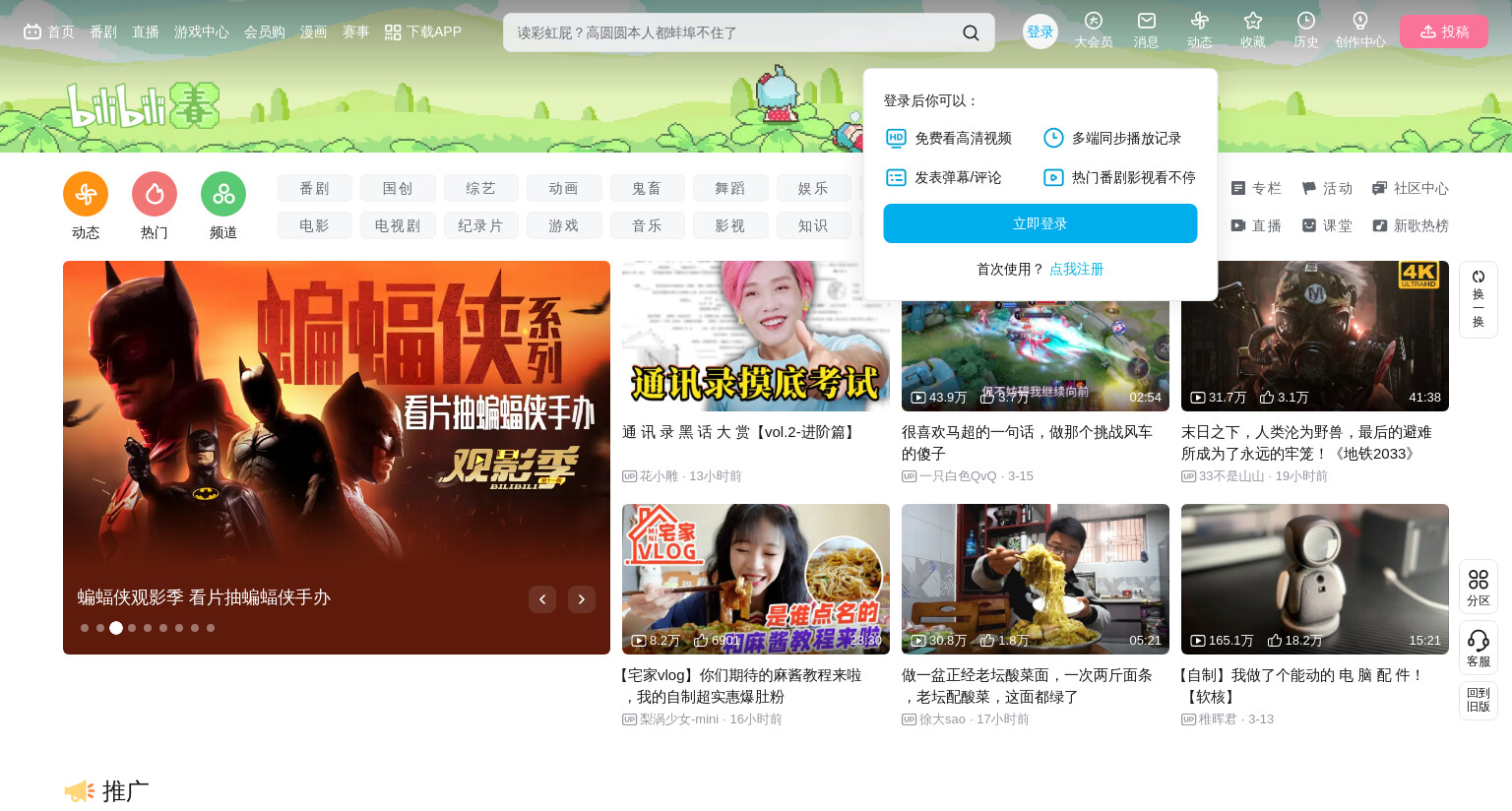Click 会员购 in the top navigation

point(265,31)
